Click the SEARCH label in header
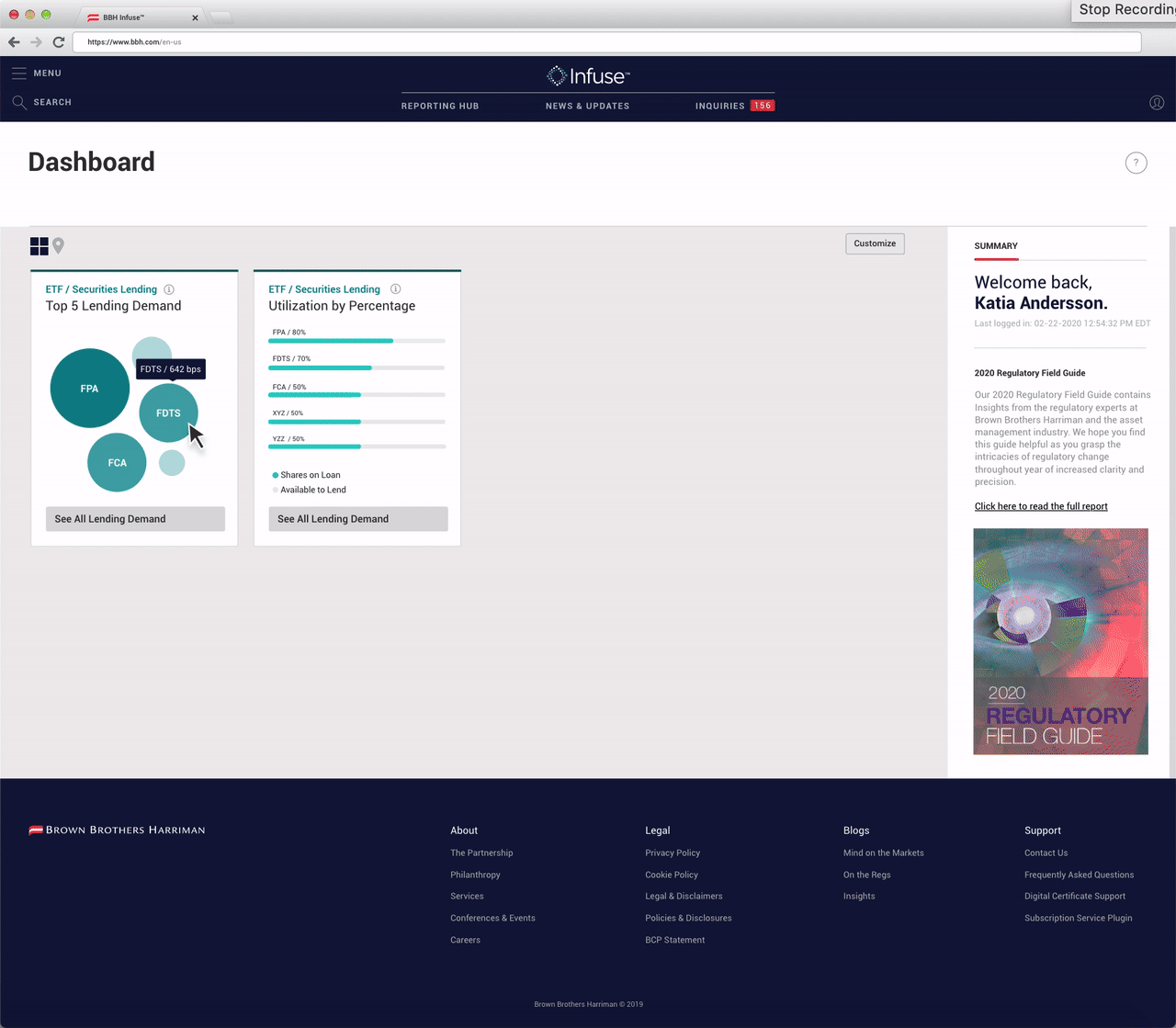This screenshot has width=1176, height=1028. click(x=52, y=102)
